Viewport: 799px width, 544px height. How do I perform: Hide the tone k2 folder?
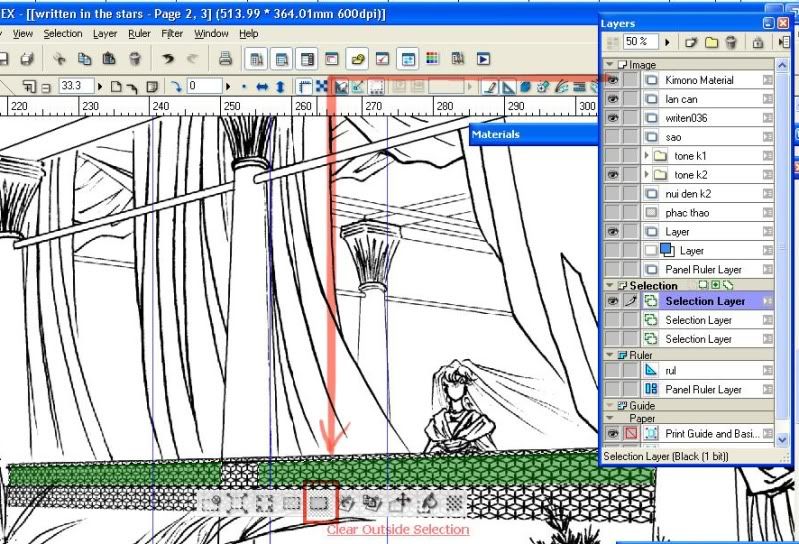point(612,175)
